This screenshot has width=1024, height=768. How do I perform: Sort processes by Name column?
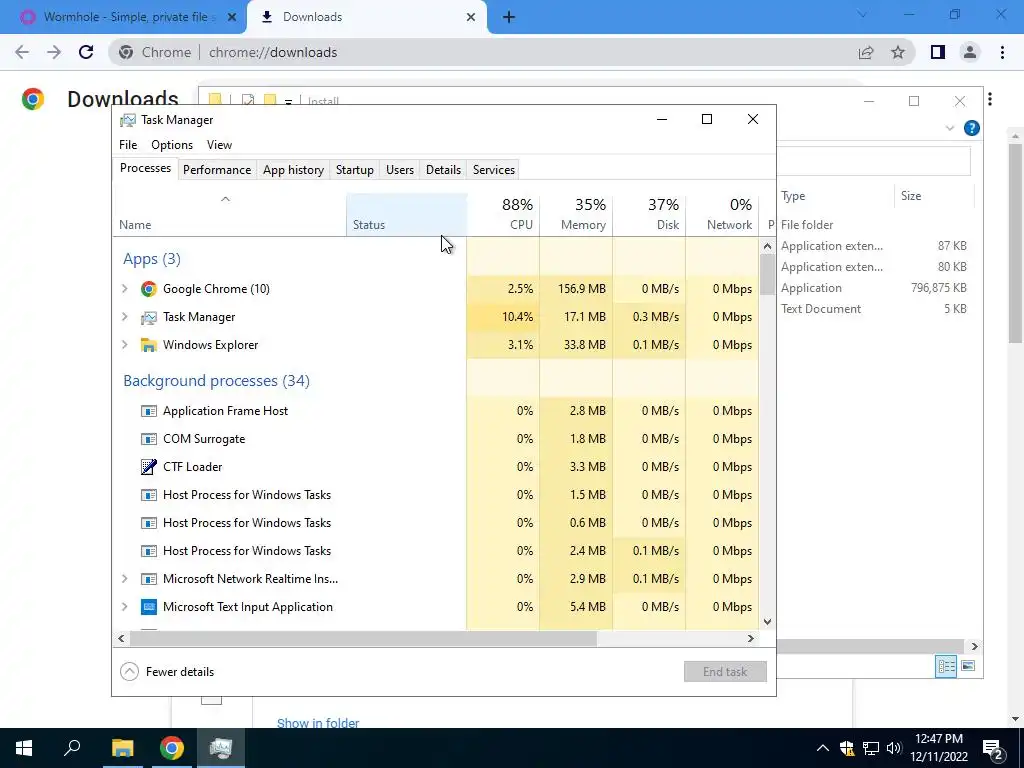(230, 214)
